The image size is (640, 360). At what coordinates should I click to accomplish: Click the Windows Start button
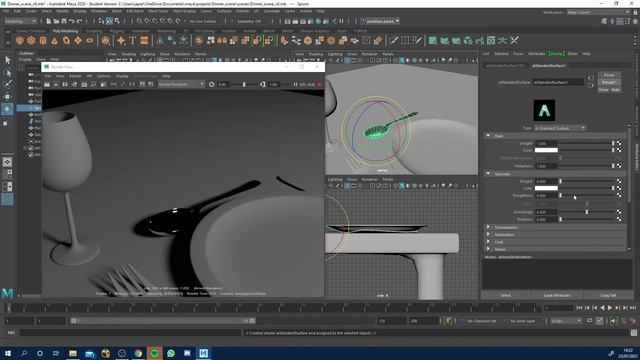[7, 353]
